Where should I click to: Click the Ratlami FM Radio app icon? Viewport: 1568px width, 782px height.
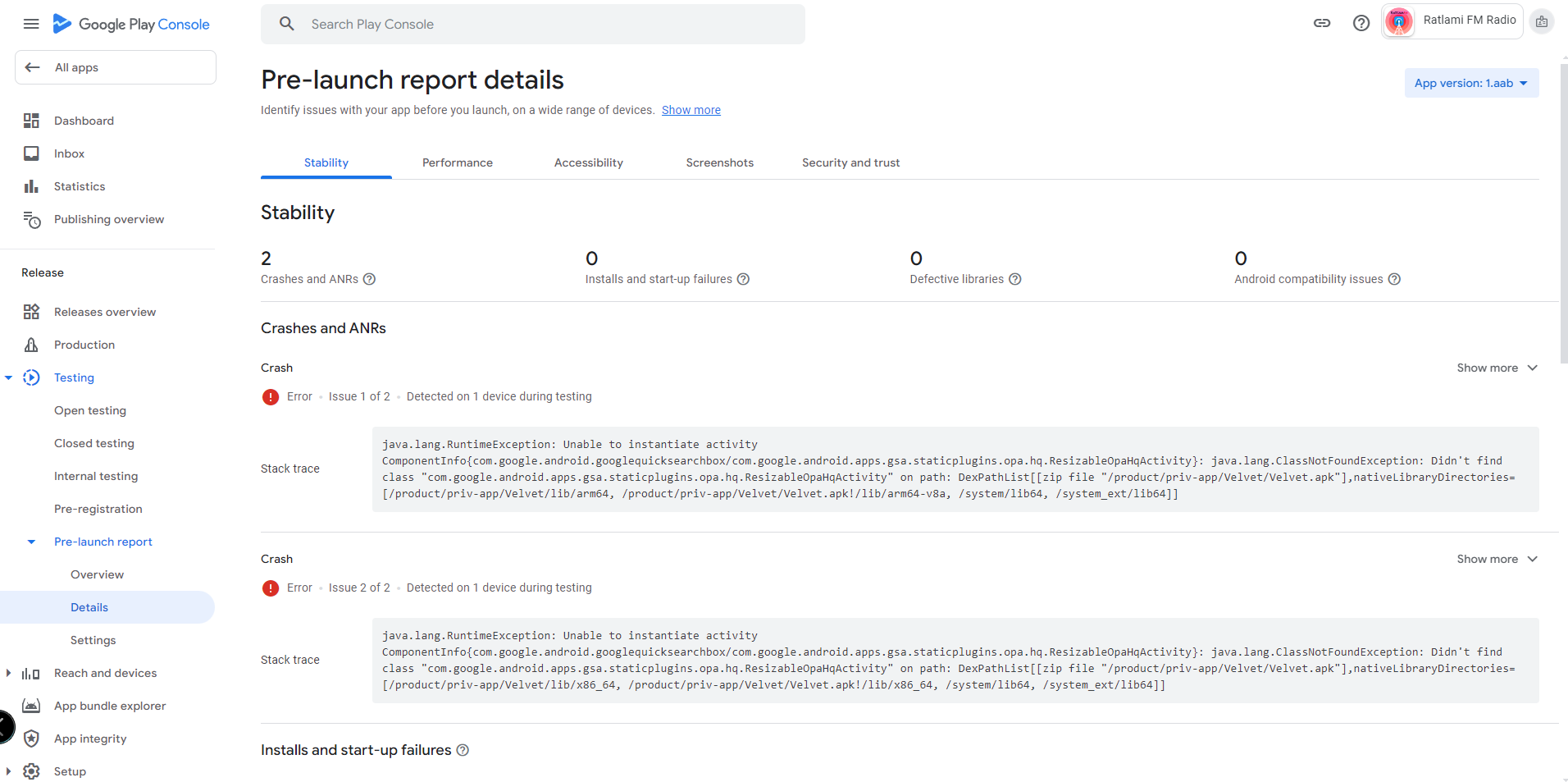pyautogui.click(x=1399, y=21)
